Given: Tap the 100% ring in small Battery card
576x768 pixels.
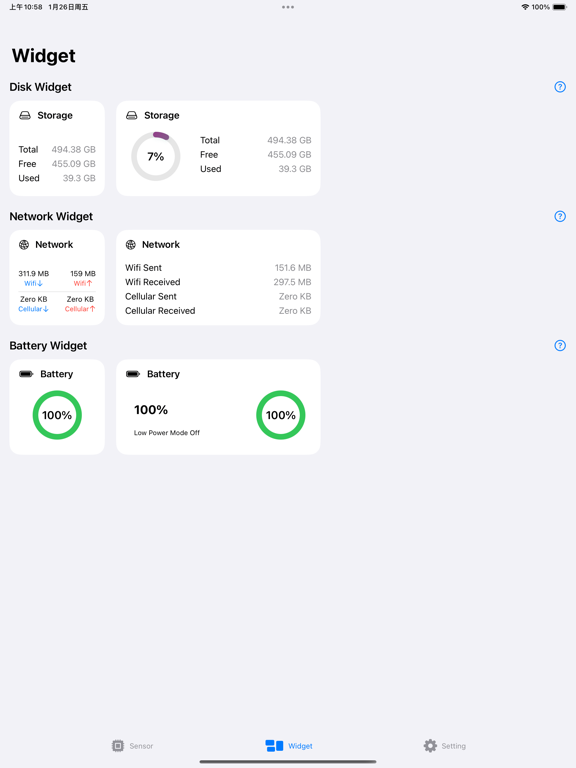Looking at the screenshot, I should (57, 415).
